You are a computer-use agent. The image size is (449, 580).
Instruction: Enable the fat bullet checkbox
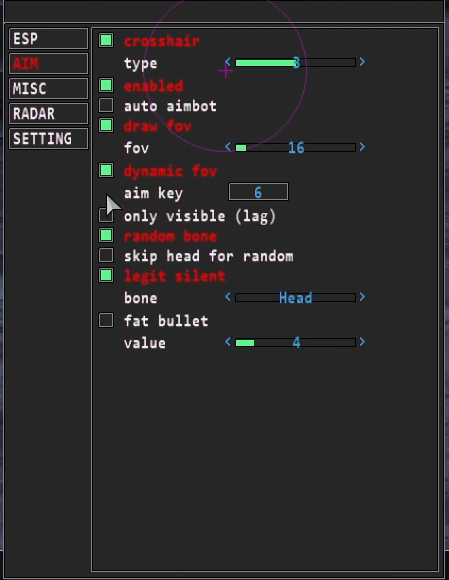pyautogui.click(x=106, y=320)
